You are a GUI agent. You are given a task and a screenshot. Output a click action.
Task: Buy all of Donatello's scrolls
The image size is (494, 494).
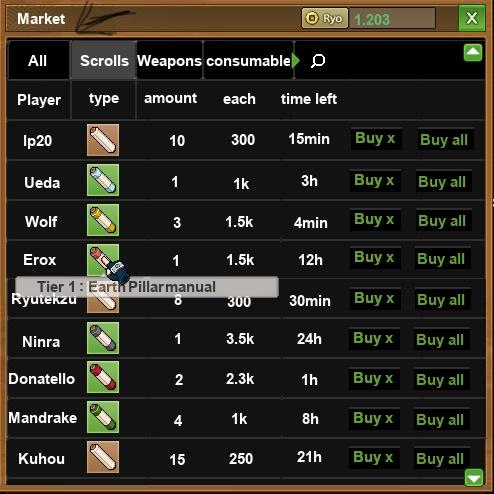[x=441, y=379]
